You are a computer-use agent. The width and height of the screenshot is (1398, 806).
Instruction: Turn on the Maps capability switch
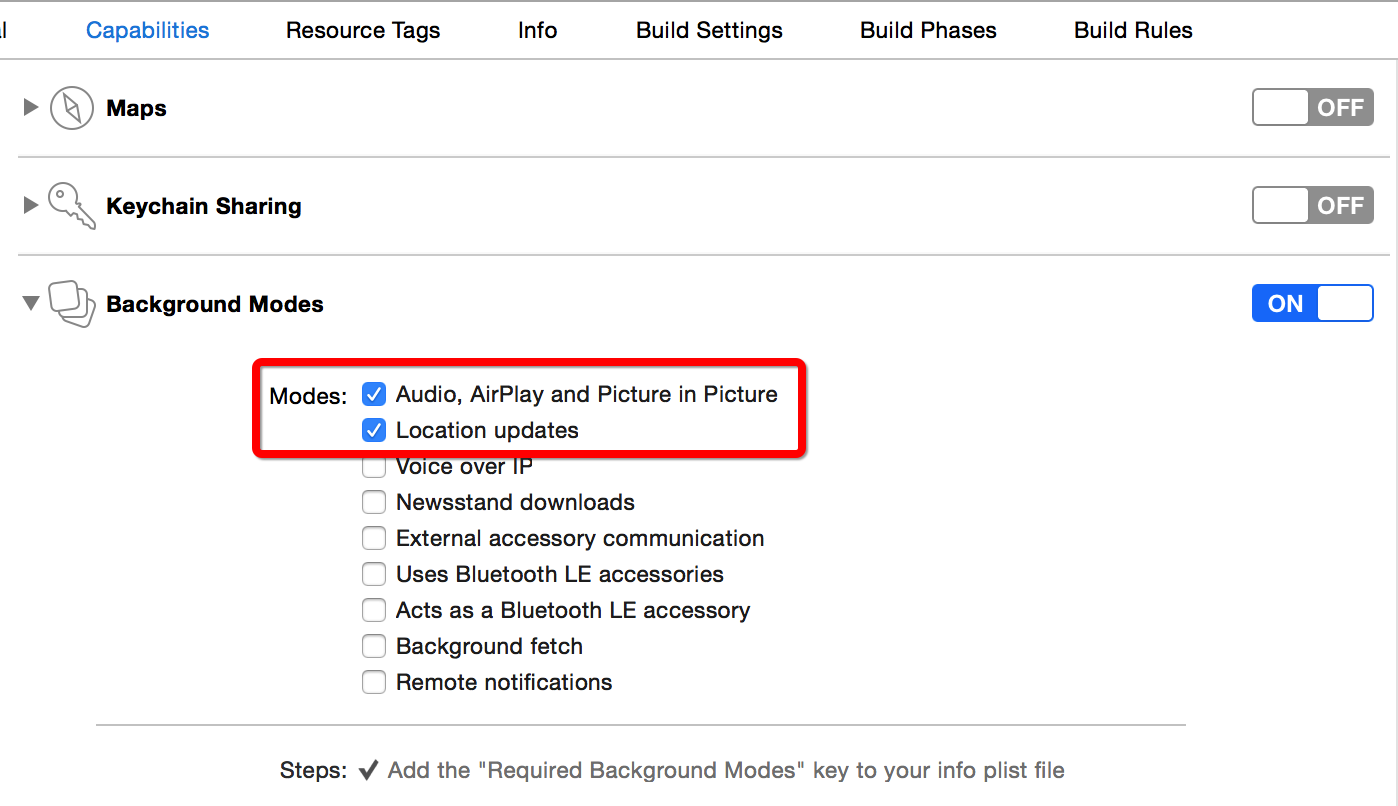tap(1312, 108)
